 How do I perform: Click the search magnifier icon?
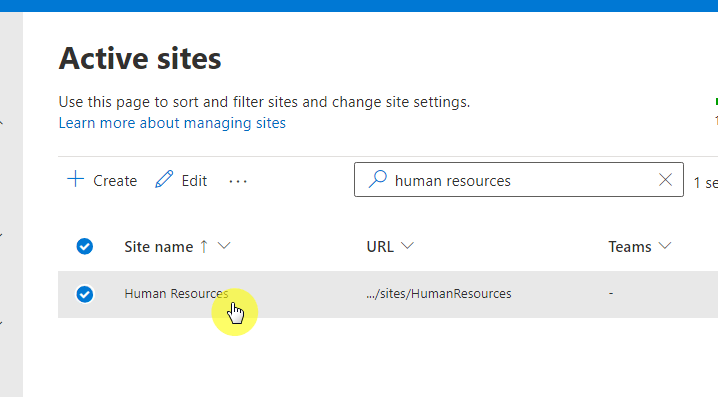coord(378,179)
